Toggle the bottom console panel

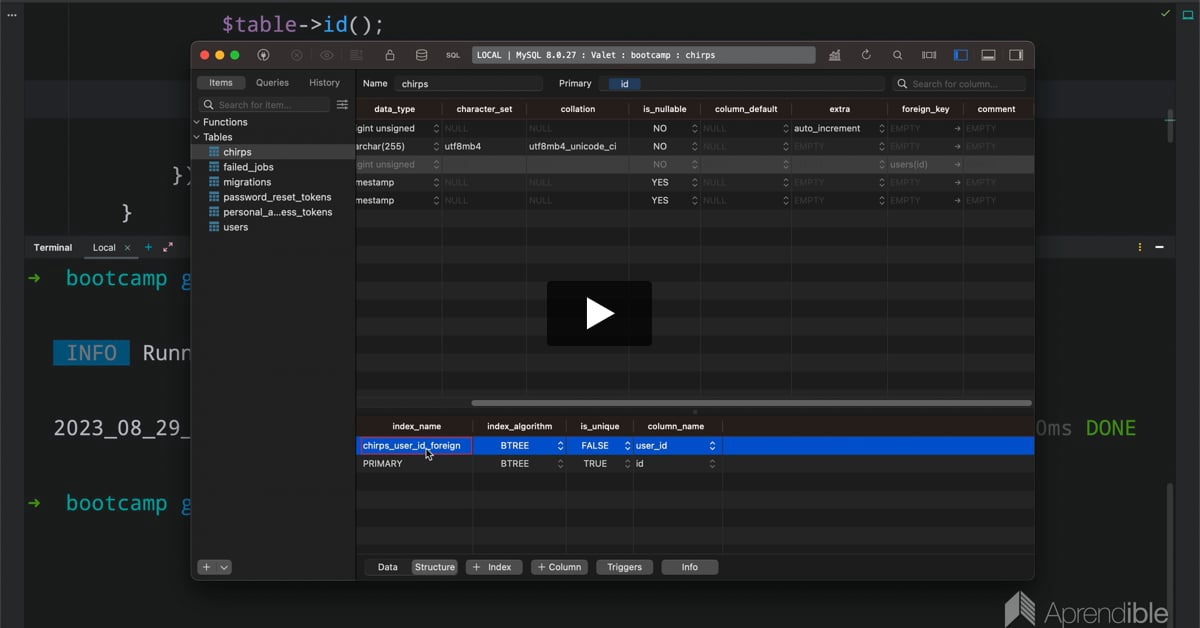pos(988,56)
